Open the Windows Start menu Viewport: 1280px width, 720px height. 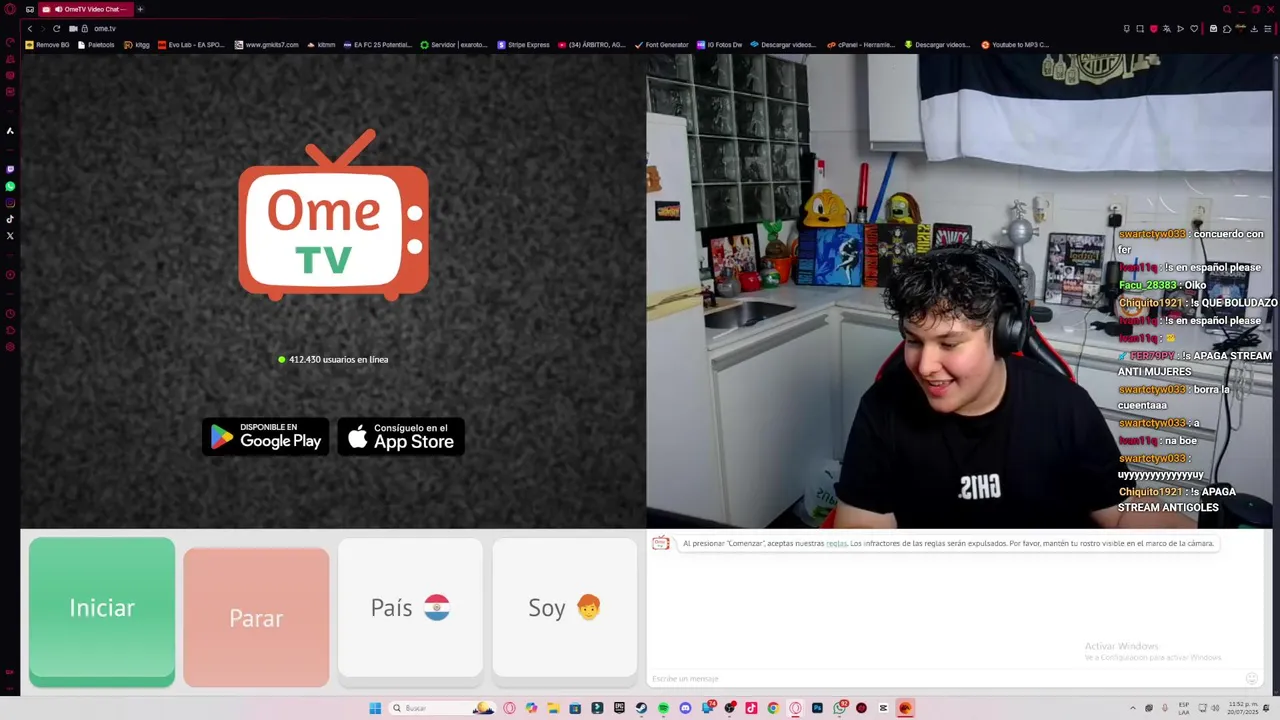[x=375, y=708]
